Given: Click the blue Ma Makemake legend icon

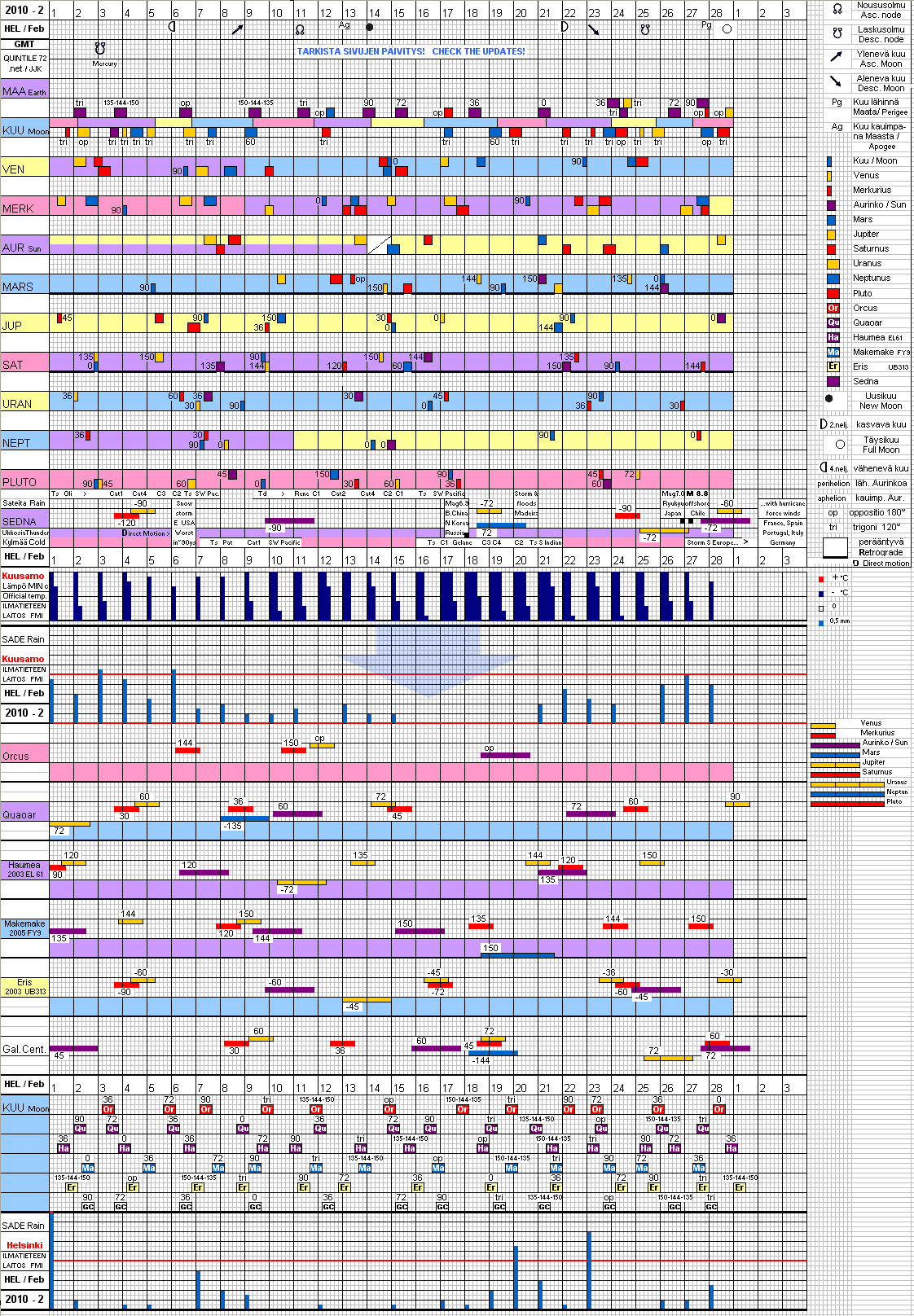Looking at the screenshot, I should [x=833, y=352].
